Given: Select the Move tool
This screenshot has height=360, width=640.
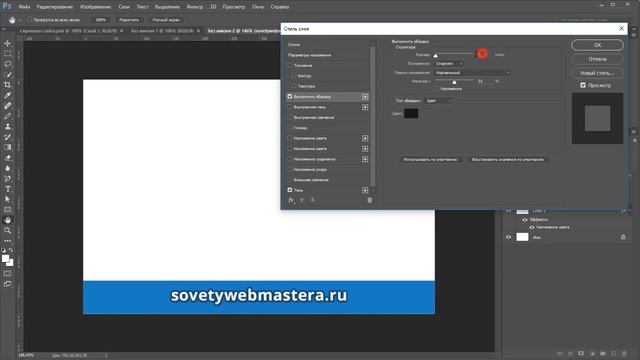Looking at the screenshot, I should pos(7,43).
